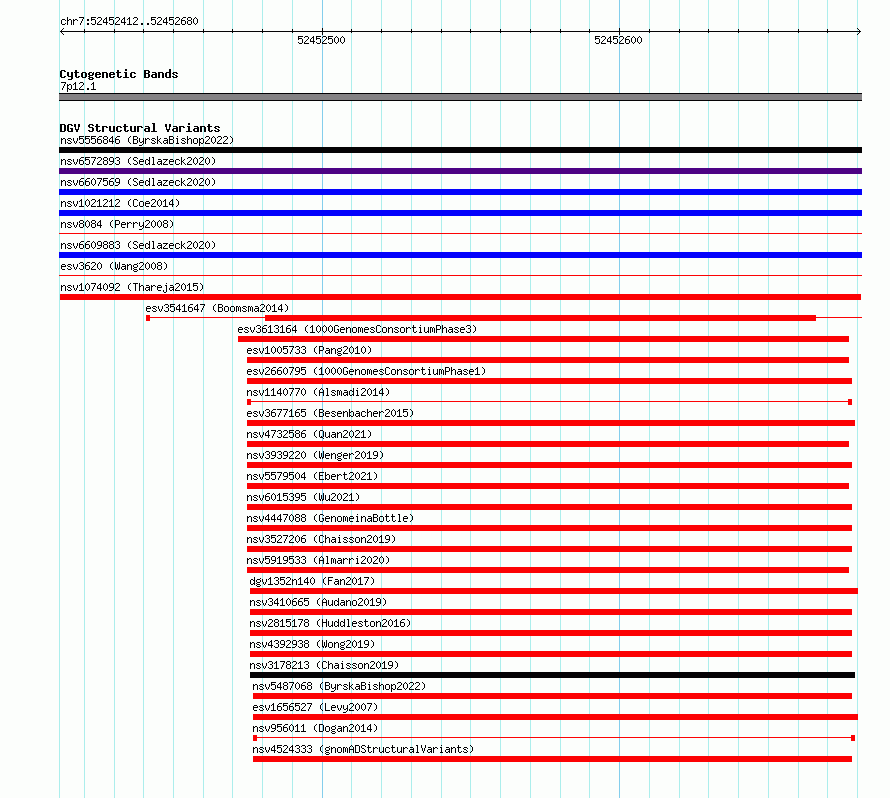Image resolution: width=890 pixels, height=798 pixels.
Task: Click nsv4524333 (gnomADStructuralVariants) label
Action: click(x=363, y=749)
